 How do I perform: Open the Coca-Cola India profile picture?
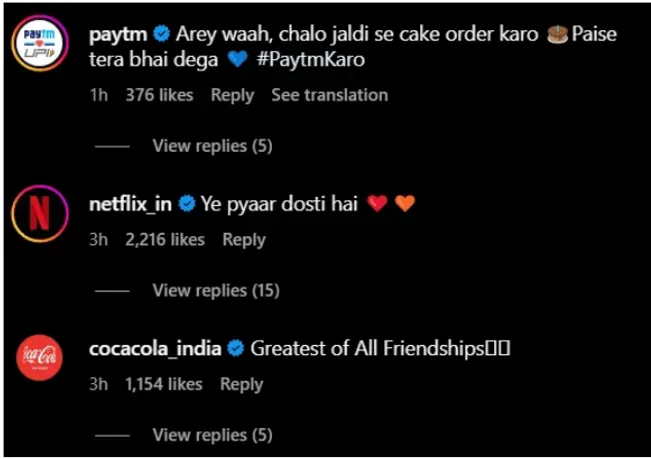coord(40,357)
